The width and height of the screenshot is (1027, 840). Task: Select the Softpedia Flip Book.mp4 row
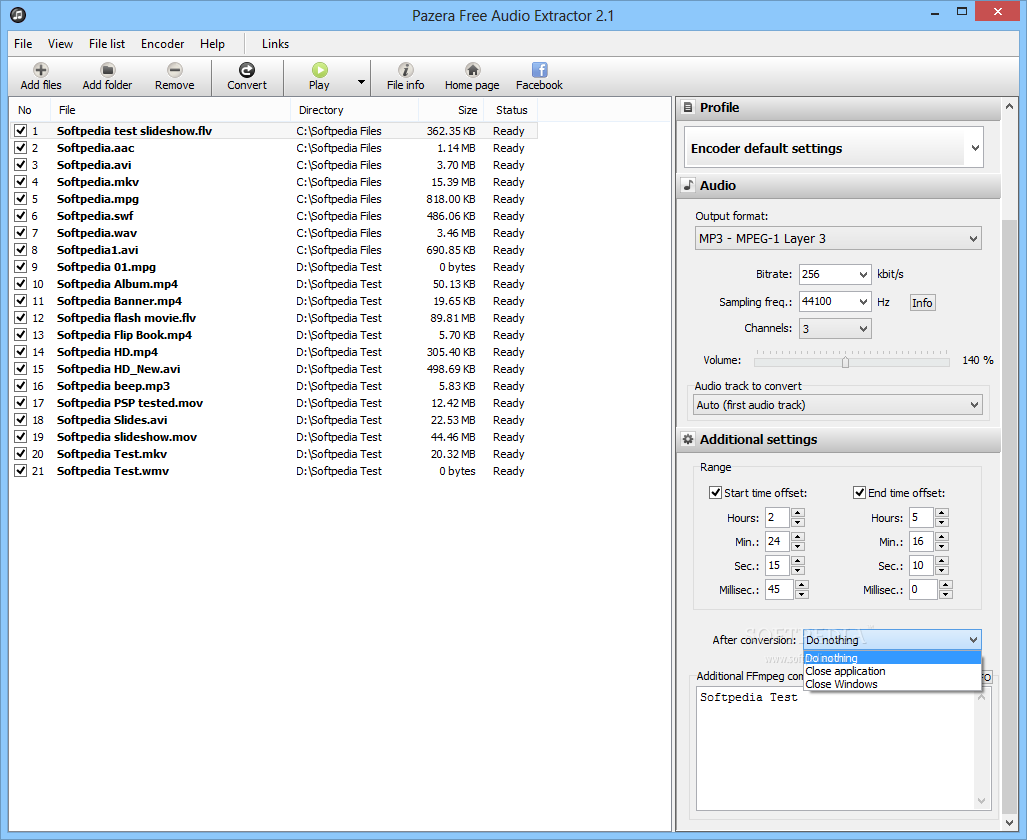pos(274,335)
